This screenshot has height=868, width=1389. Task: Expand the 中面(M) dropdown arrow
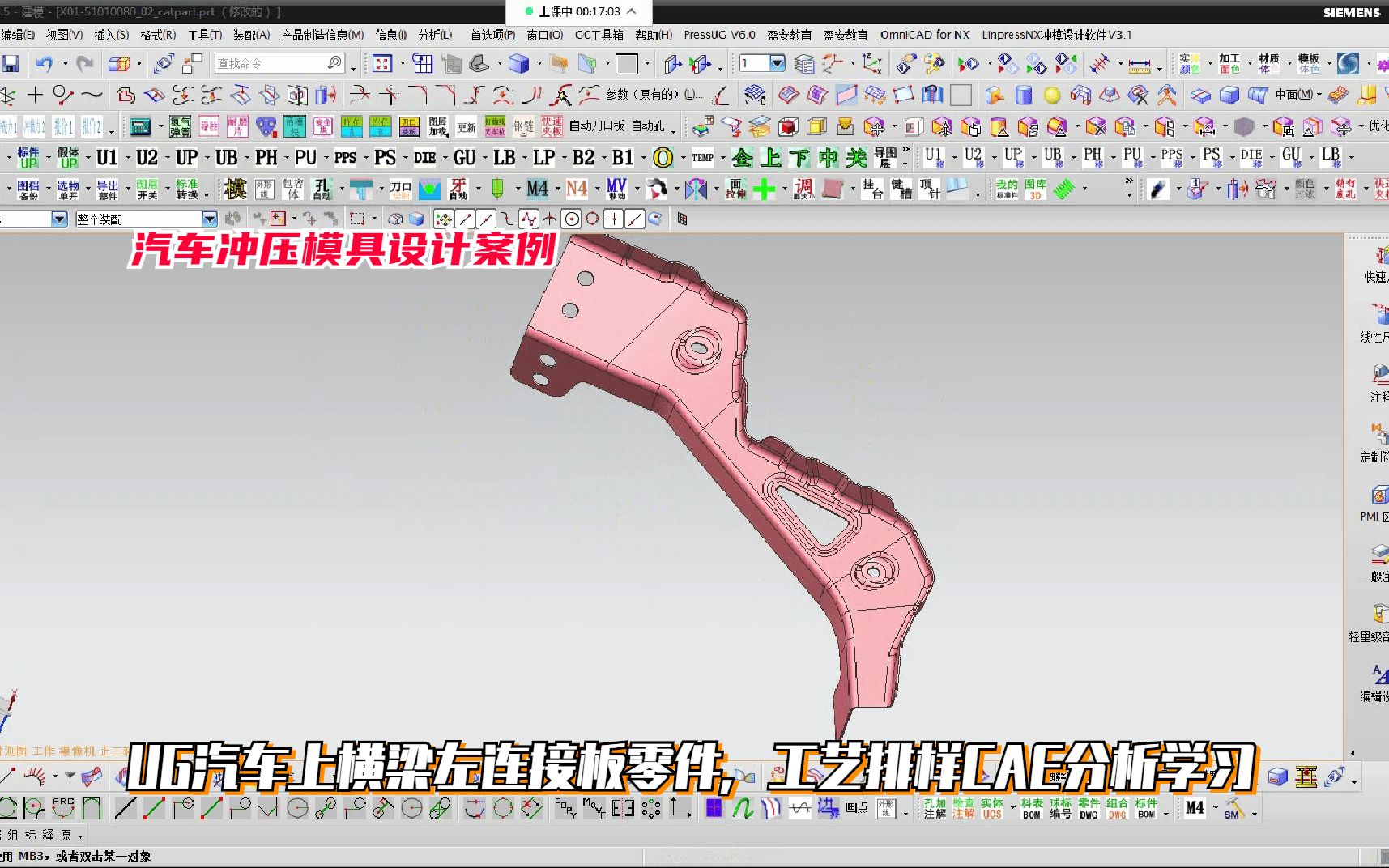click(x=1320, y=95)
